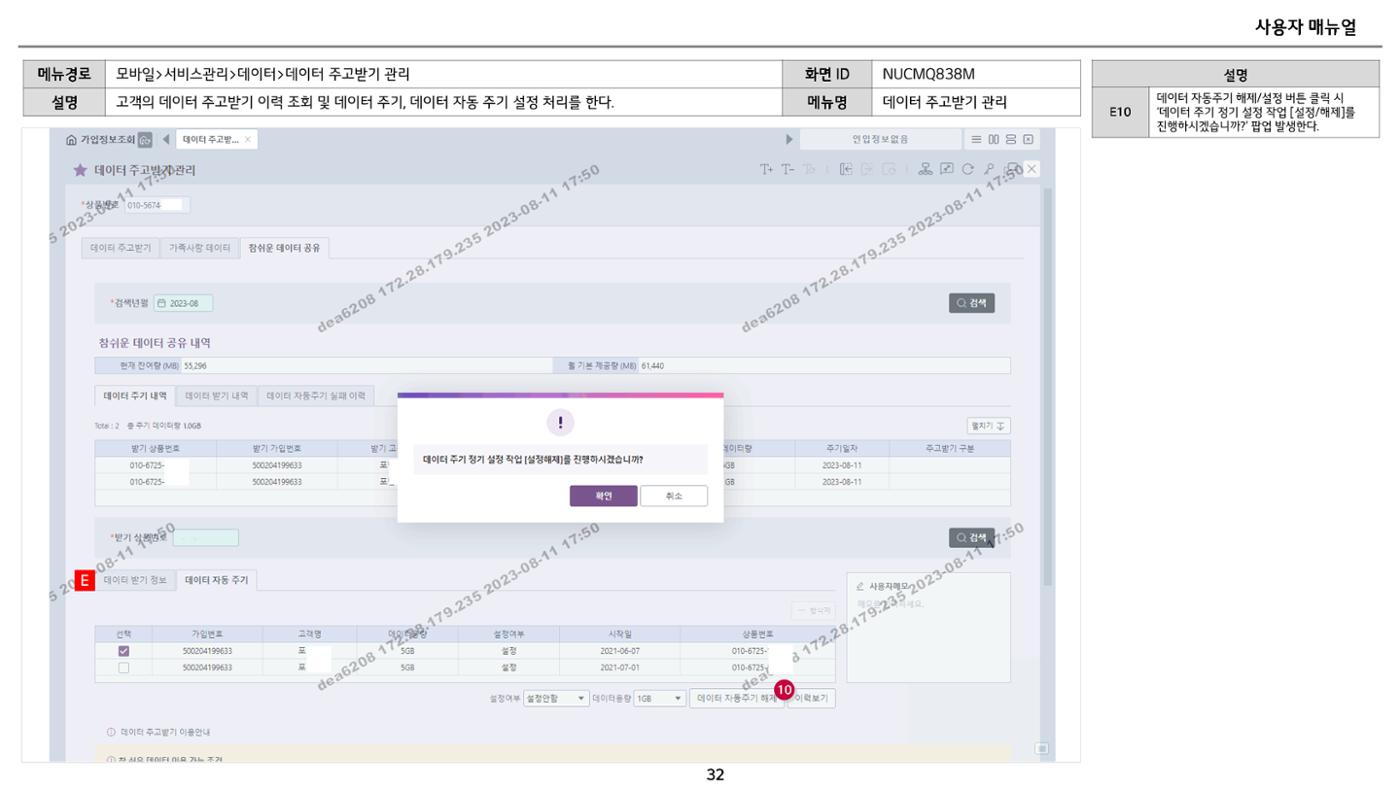Check the row with start date 2021-07-01
The width and height of the screenshot is (1400, 788).
click(124, 666)
